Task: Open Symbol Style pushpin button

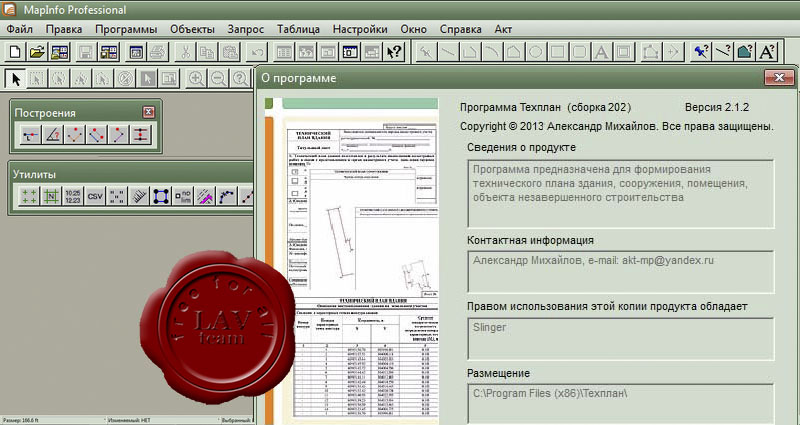Action: 702,52
